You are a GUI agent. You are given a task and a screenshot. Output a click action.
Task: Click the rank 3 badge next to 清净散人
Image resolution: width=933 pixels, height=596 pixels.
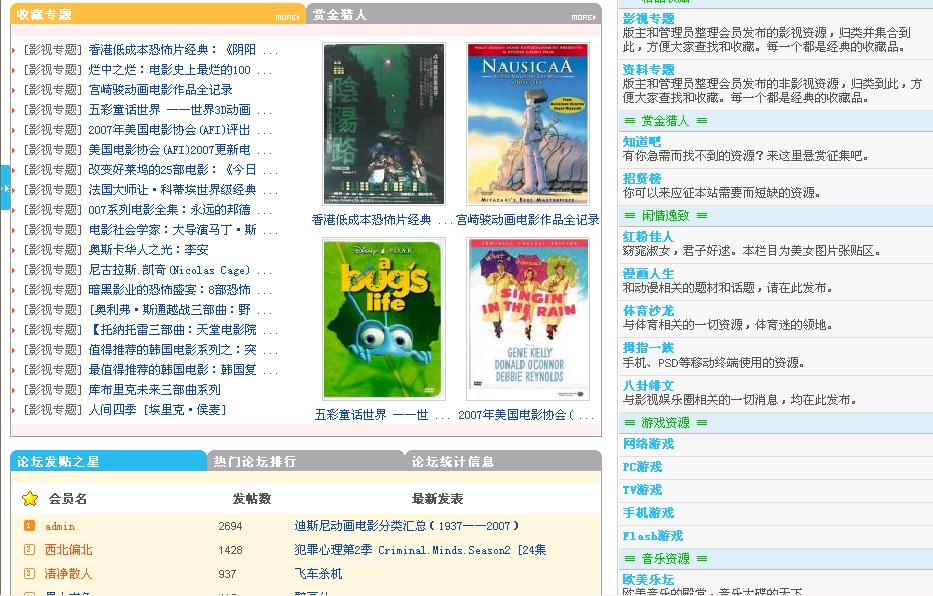[29, 573]
